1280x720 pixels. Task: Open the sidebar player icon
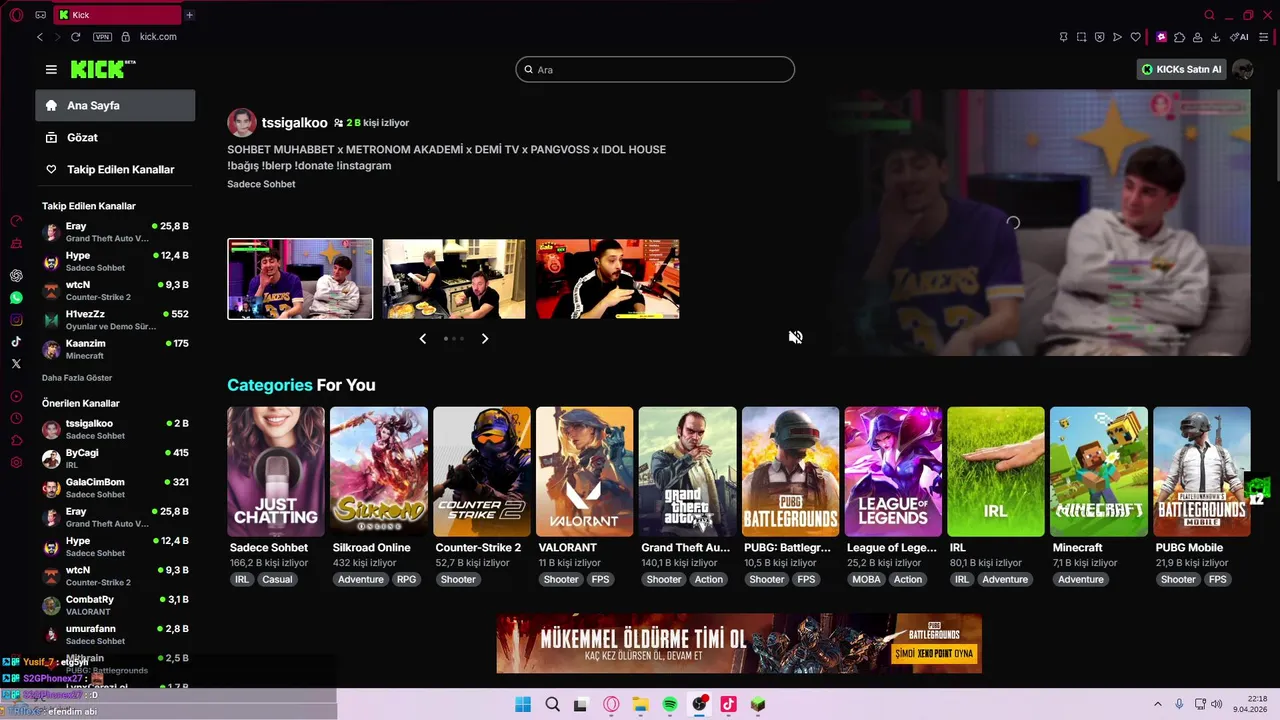(16, 396)
